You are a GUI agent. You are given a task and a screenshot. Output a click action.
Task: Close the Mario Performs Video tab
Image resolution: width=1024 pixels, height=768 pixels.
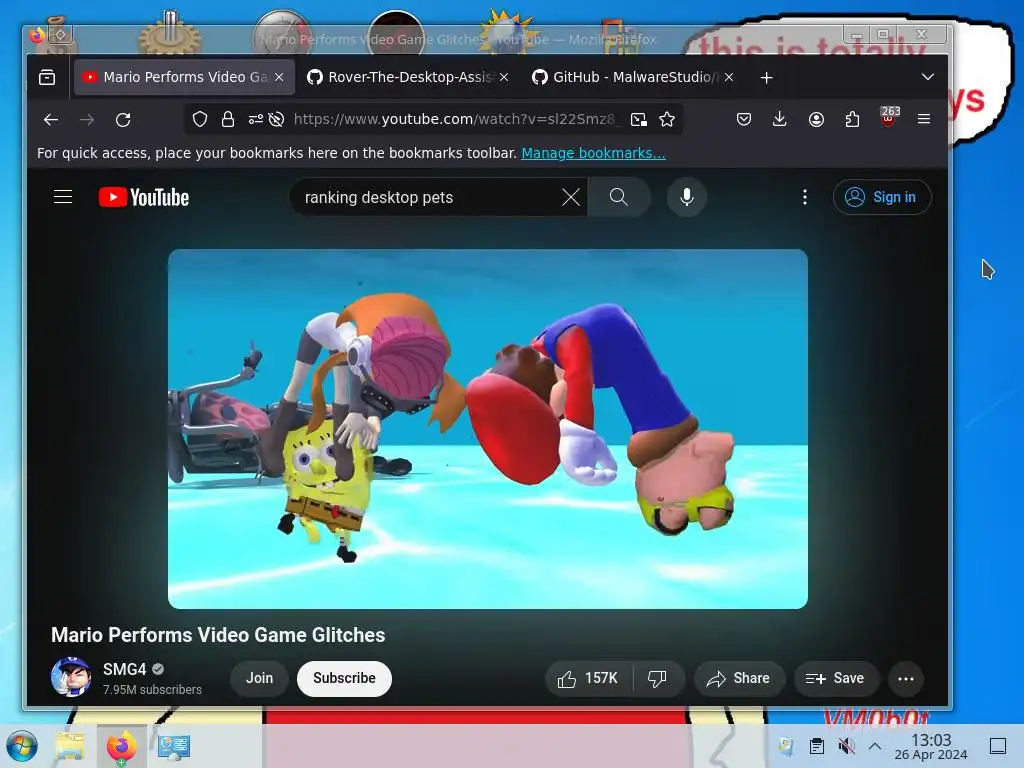279,77
